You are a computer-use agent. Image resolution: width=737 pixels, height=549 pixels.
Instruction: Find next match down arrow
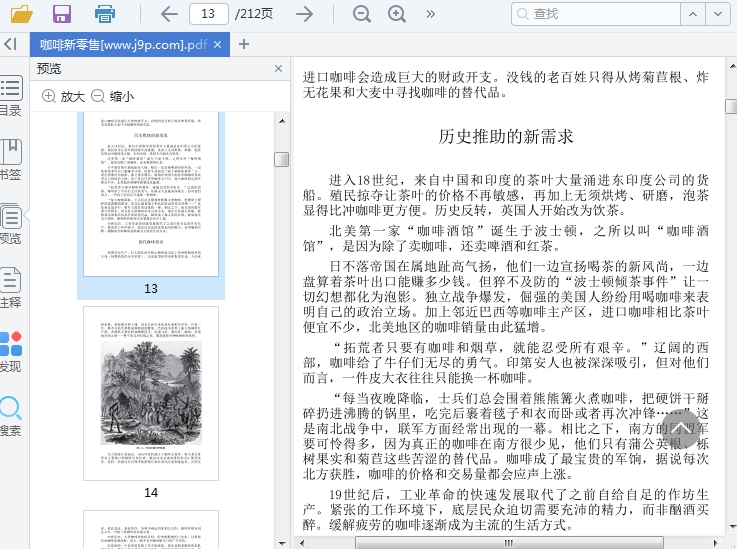point(718,14)
